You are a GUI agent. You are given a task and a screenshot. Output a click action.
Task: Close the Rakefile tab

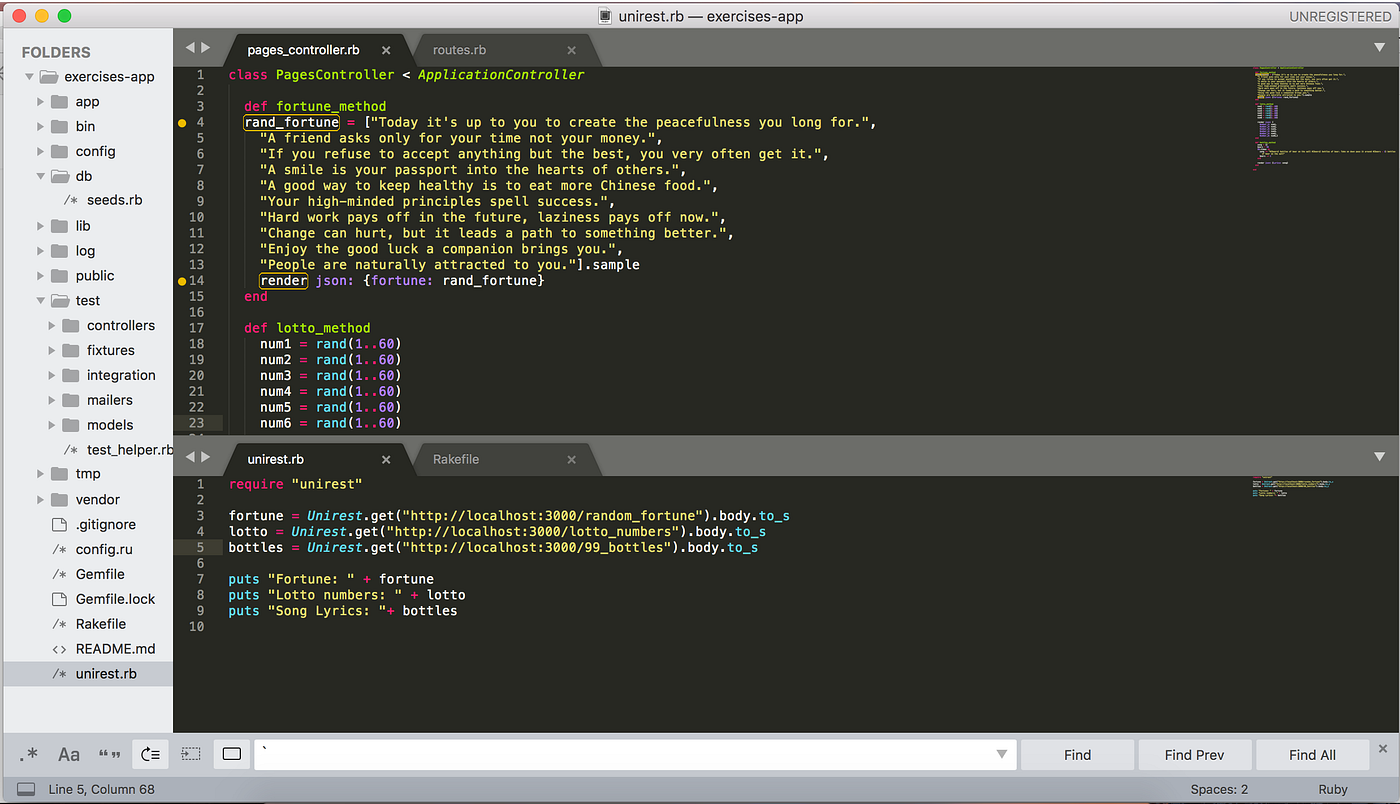click(572, 460)
